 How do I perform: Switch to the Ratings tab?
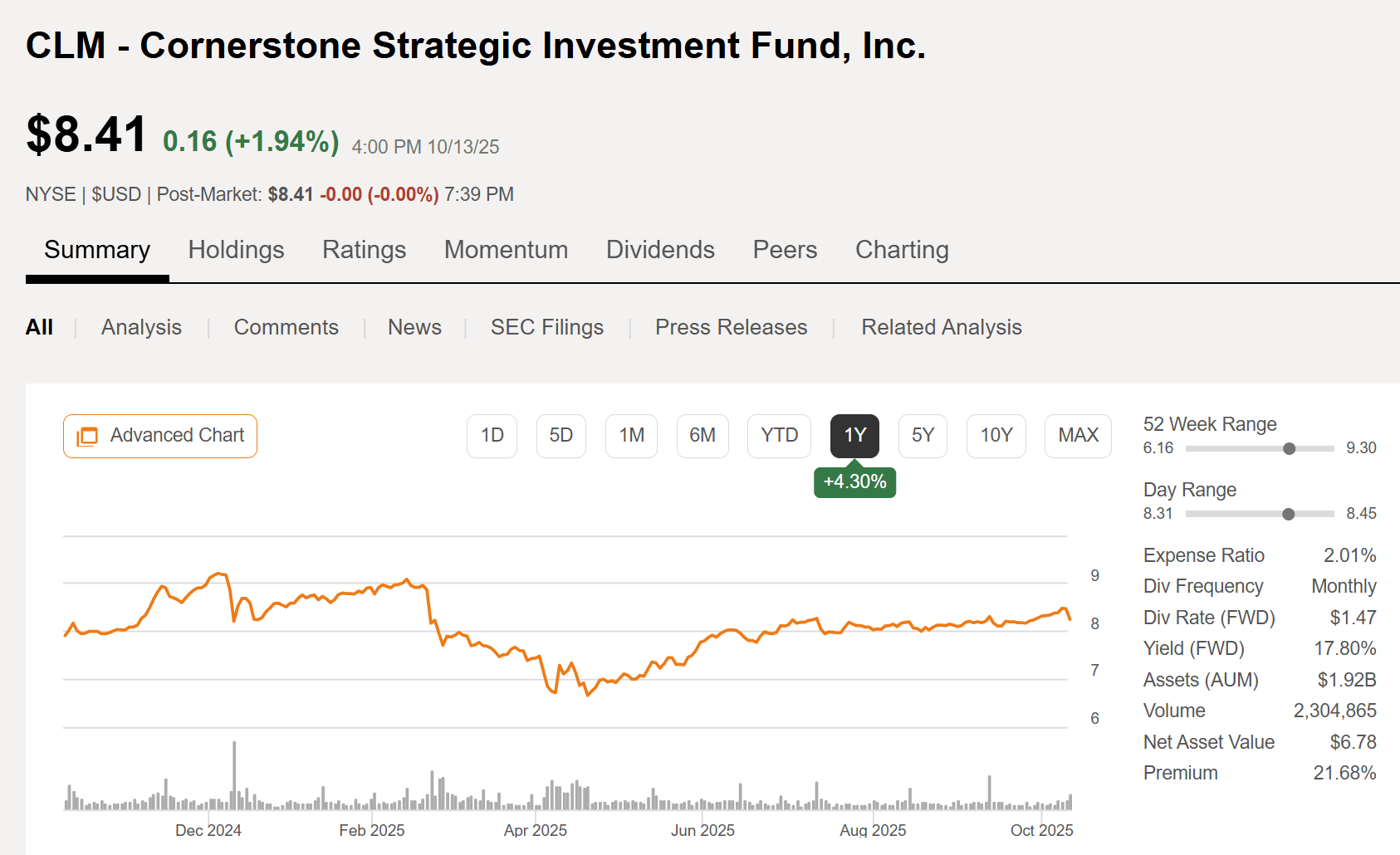(364, 250)
